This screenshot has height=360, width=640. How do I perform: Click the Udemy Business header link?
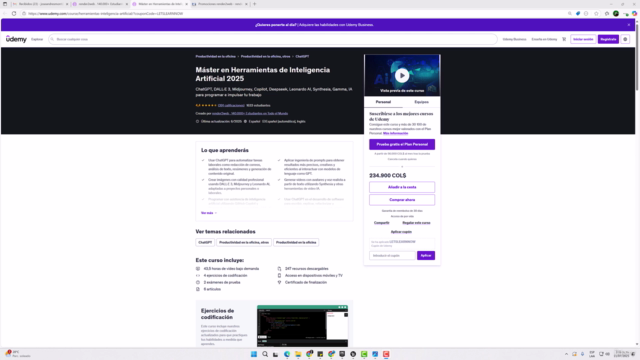(x=514, y=39)
